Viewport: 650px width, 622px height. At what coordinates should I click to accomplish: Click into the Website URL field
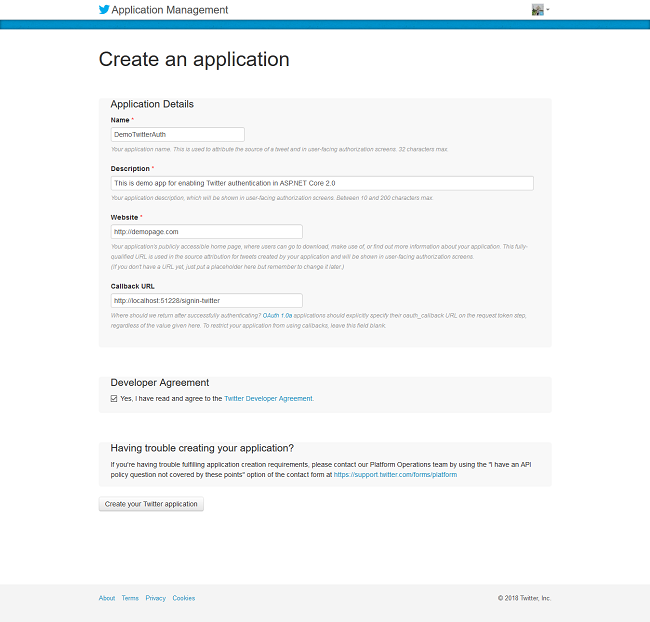(206, 232)
